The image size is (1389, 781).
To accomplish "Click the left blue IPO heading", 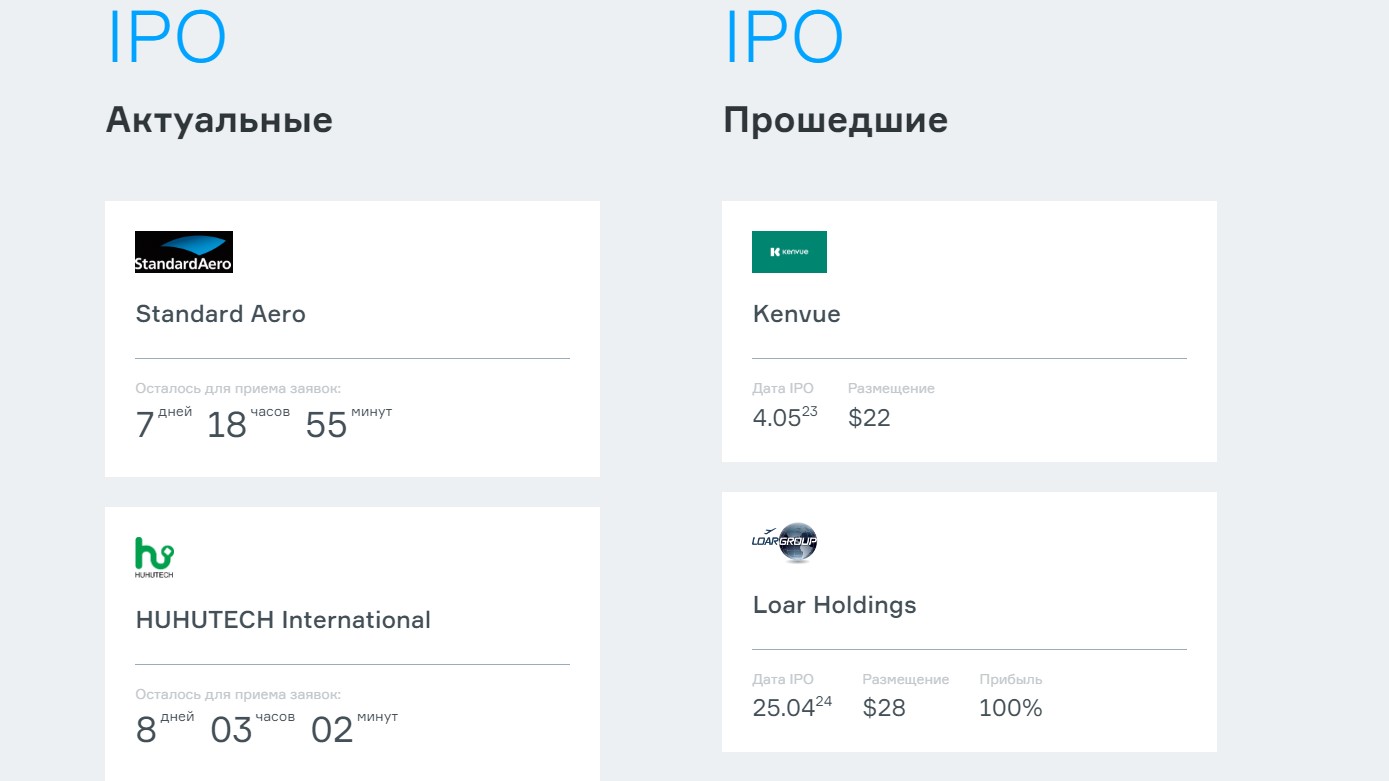I will pyautogui.click(x=167, y=38).
